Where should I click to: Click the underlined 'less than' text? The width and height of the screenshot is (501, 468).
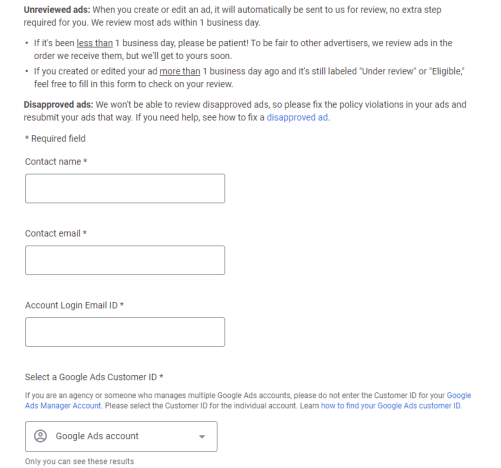click(x=95, y=43)
